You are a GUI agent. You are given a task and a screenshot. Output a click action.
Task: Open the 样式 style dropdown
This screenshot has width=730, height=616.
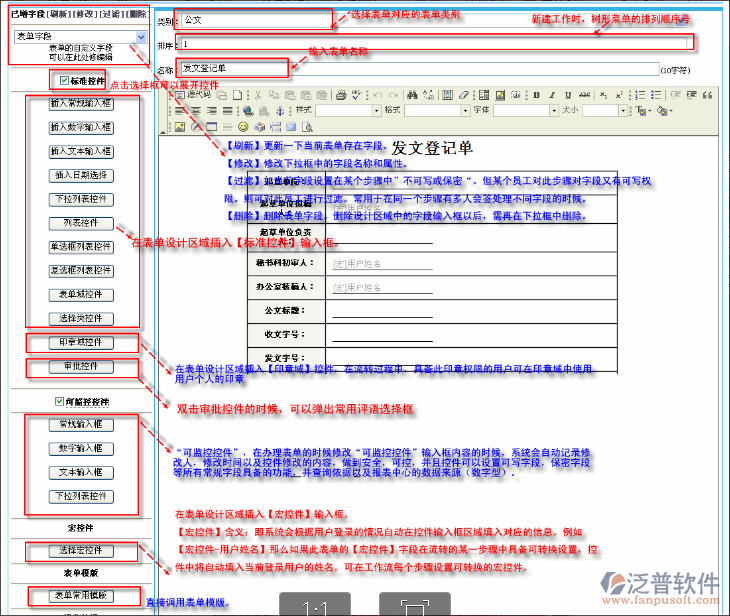coord(348,110)
